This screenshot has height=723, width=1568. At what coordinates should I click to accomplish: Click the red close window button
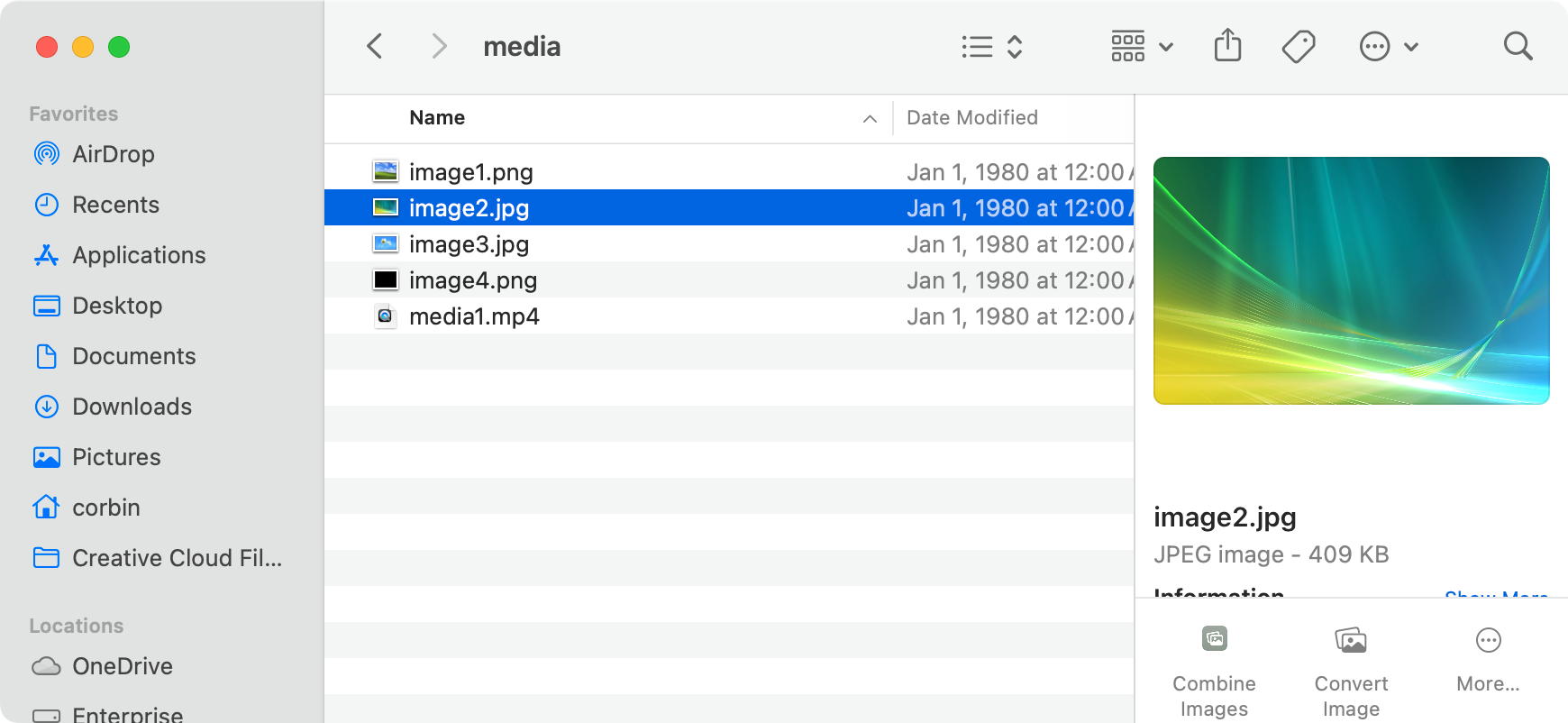click(x=47, y=47)
